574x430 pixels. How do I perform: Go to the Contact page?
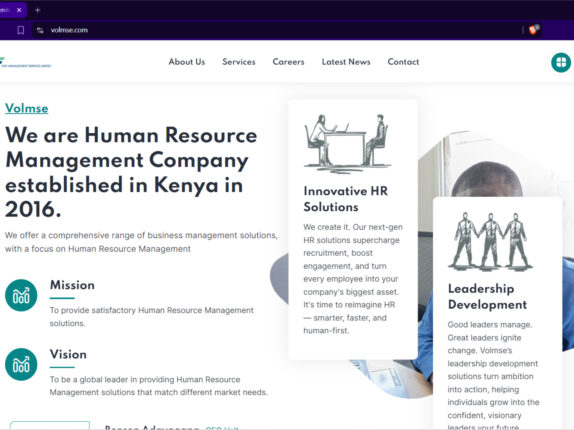403,62
